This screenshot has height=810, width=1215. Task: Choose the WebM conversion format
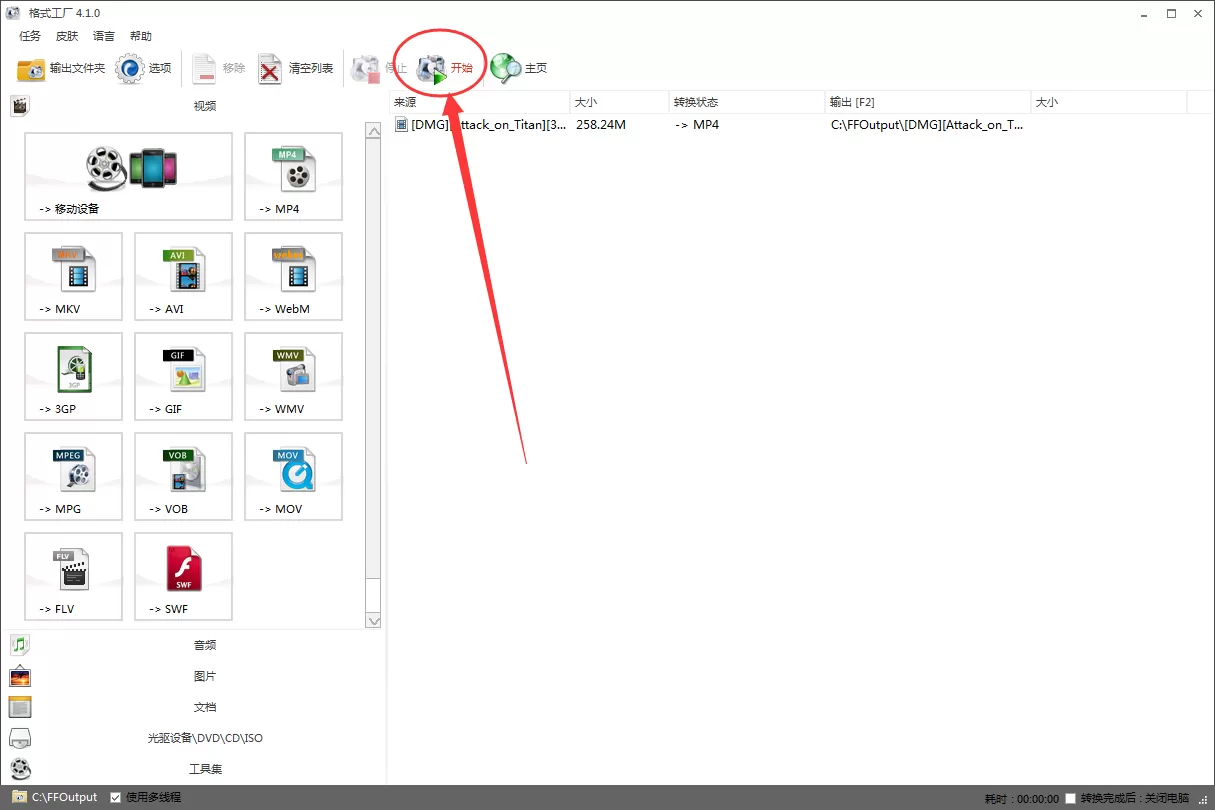pyautogui.click(x=294, y=277)
